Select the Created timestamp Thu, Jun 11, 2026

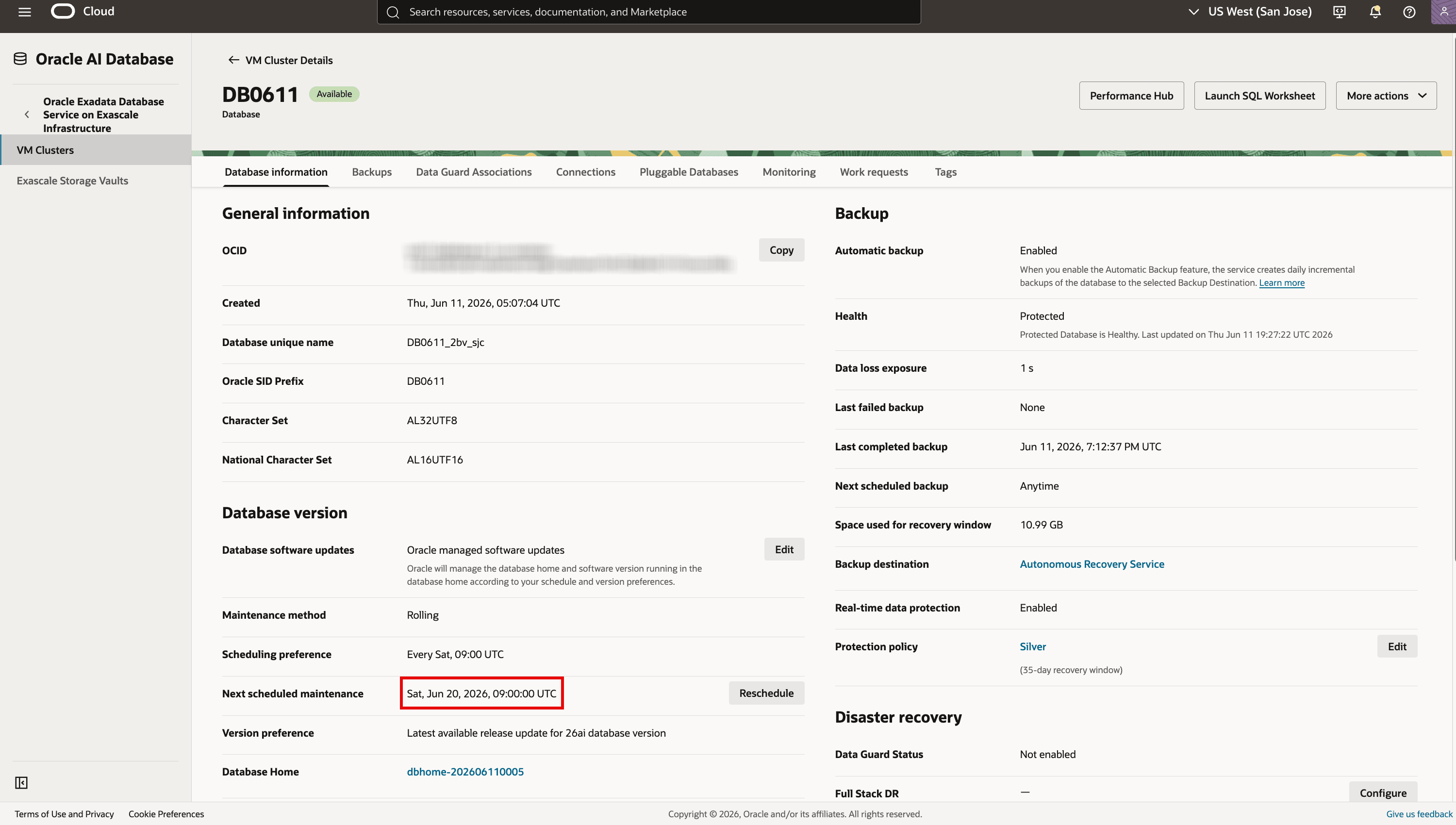[483, 302]
